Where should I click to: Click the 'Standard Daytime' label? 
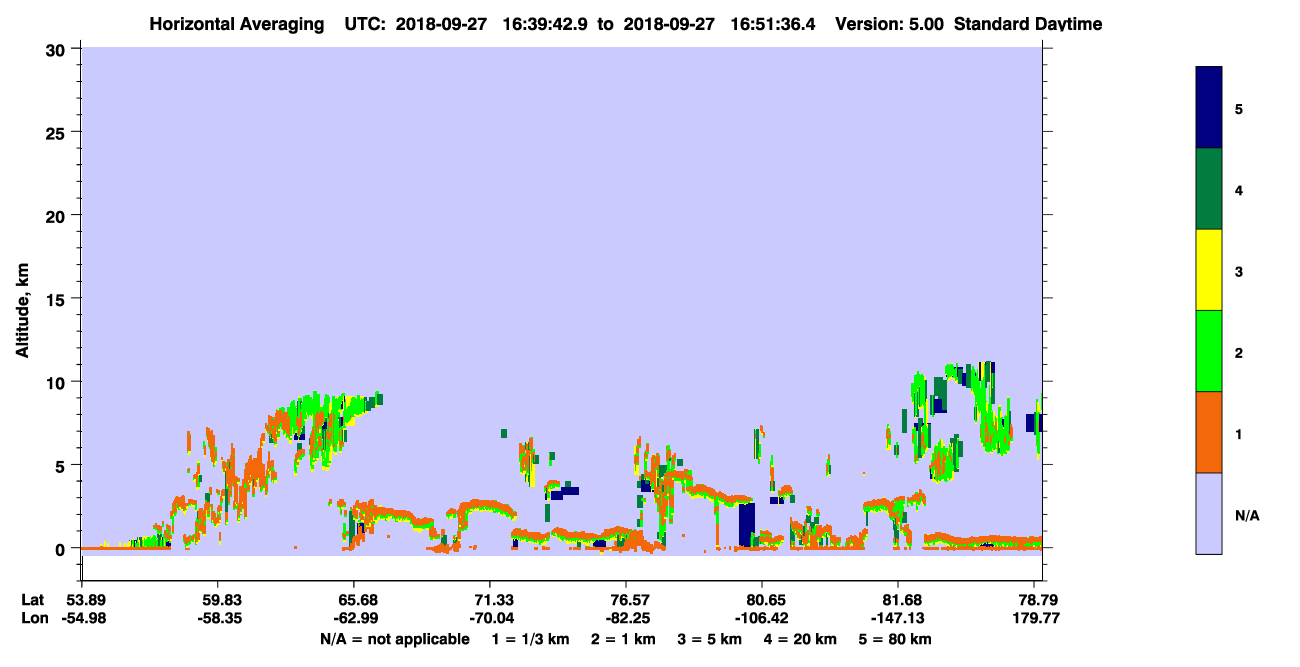(x=1028, y=24)
